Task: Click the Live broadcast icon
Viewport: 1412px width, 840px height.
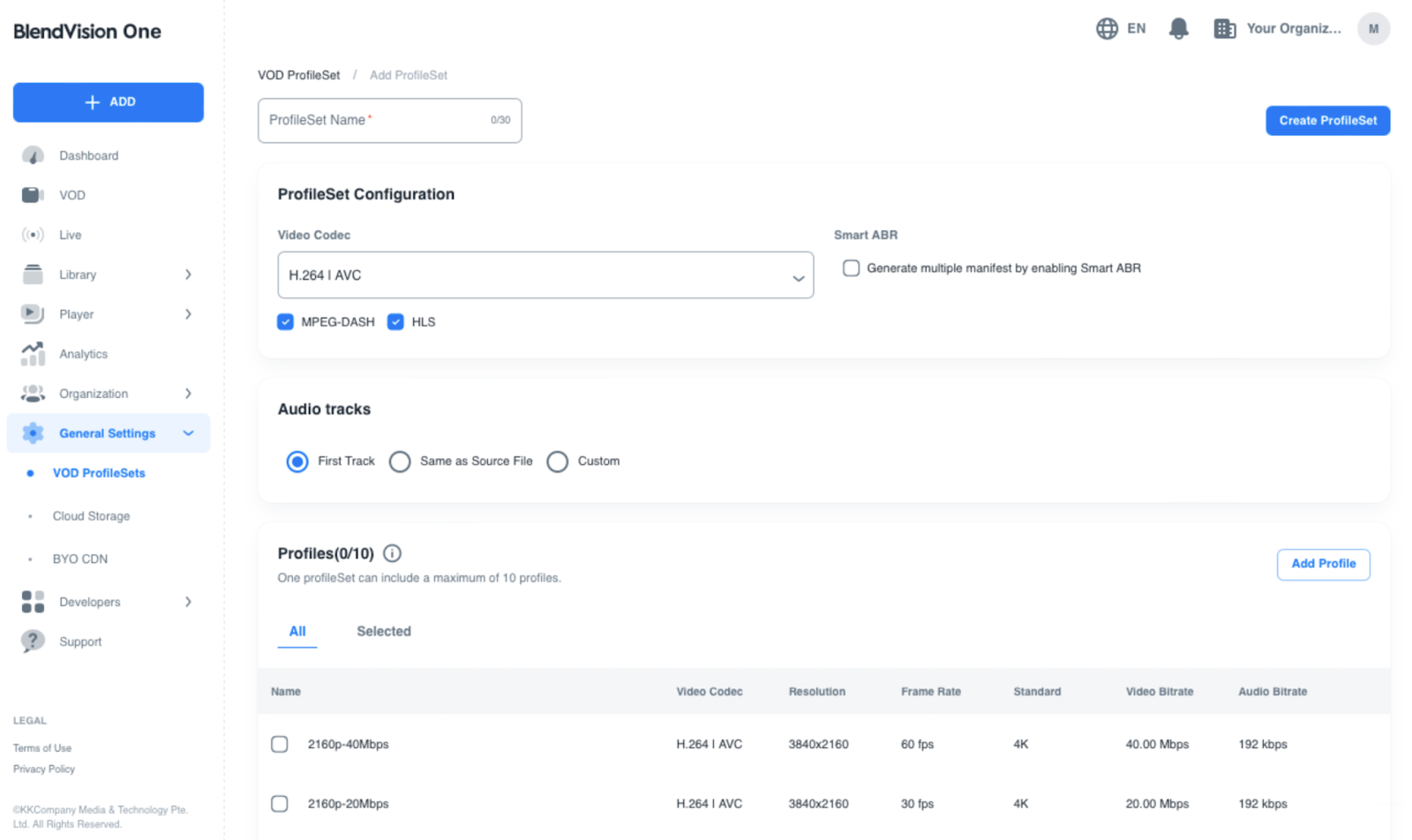Action: [33, 235]
